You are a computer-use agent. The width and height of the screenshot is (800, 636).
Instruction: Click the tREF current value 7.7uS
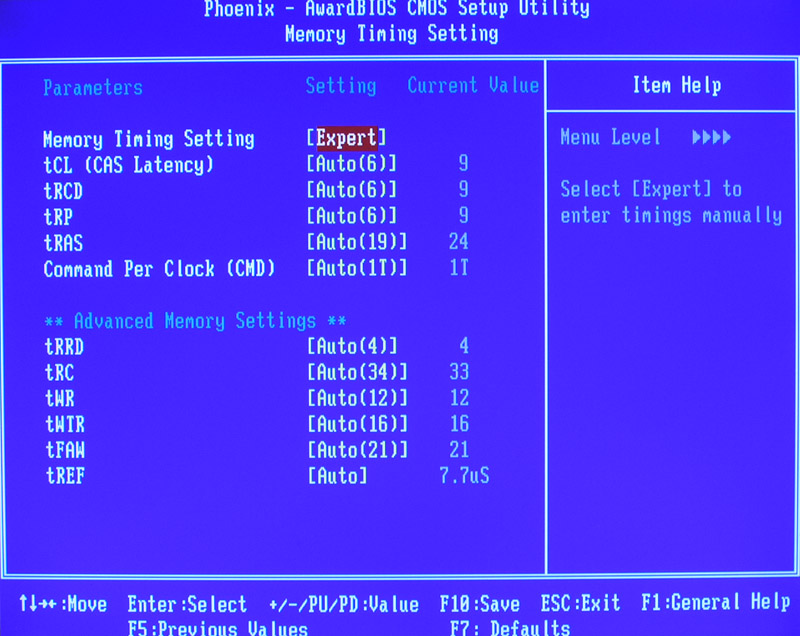point(464,476)
